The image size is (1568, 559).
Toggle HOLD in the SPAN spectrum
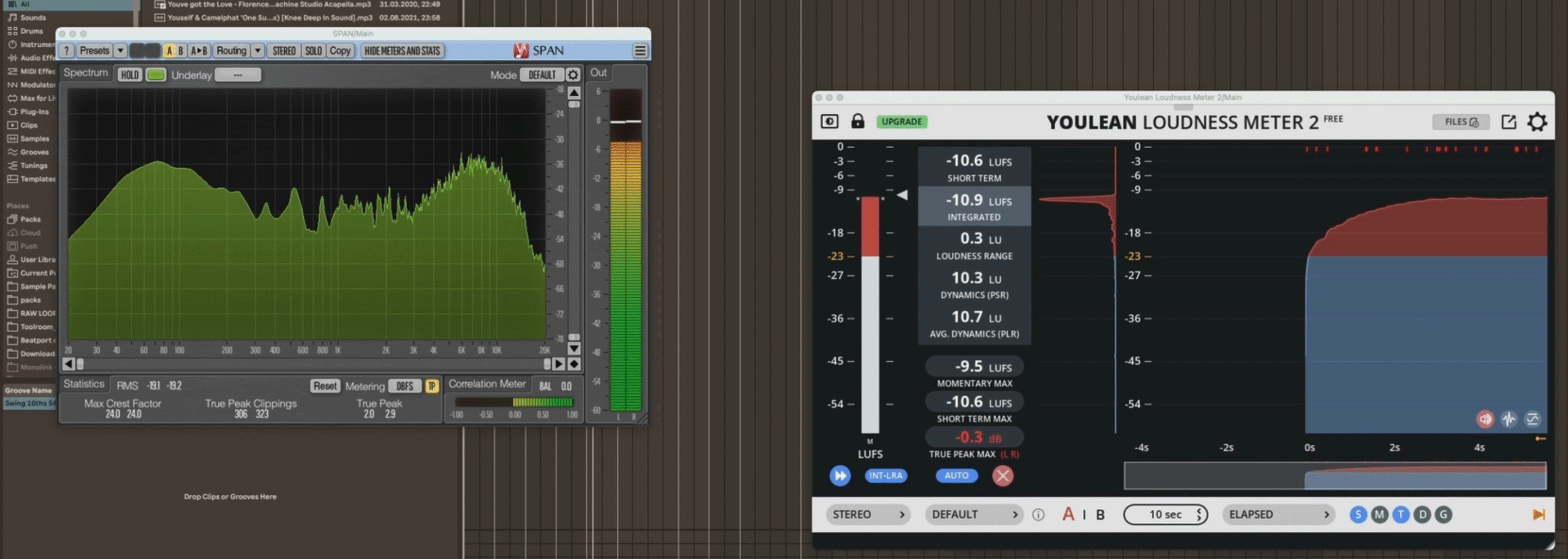coord(129,74)
